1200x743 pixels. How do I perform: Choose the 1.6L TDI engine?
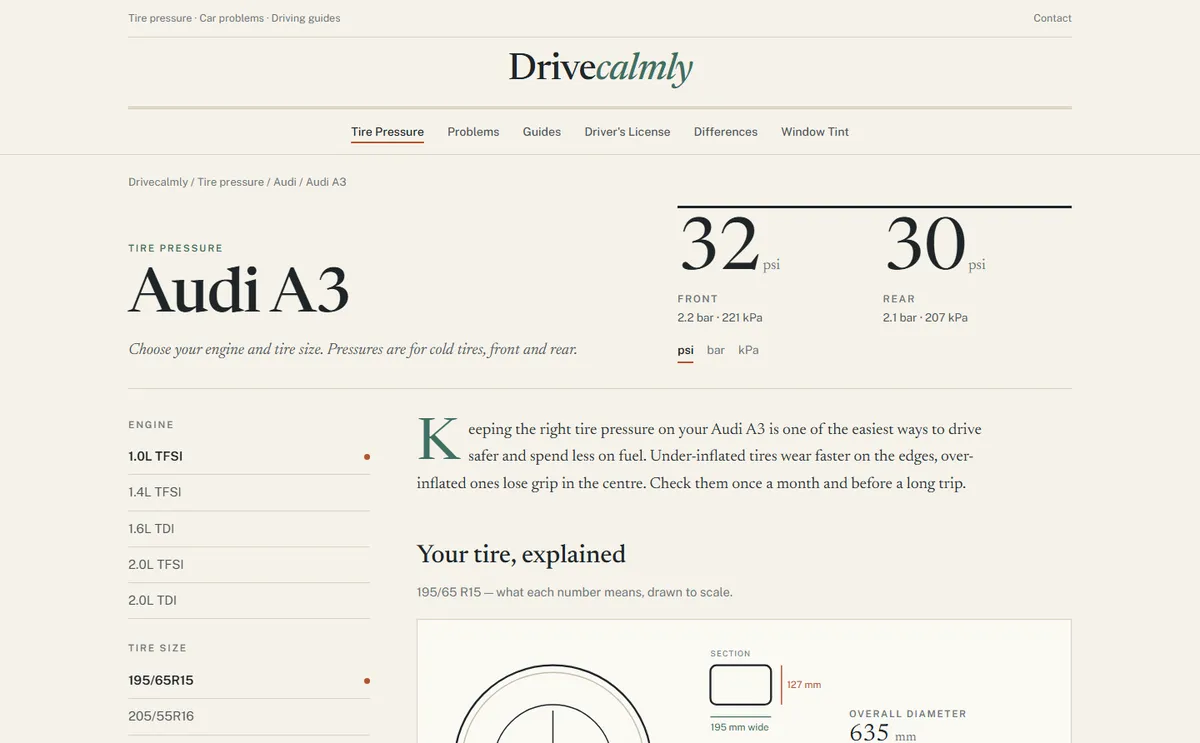point(249,528)
